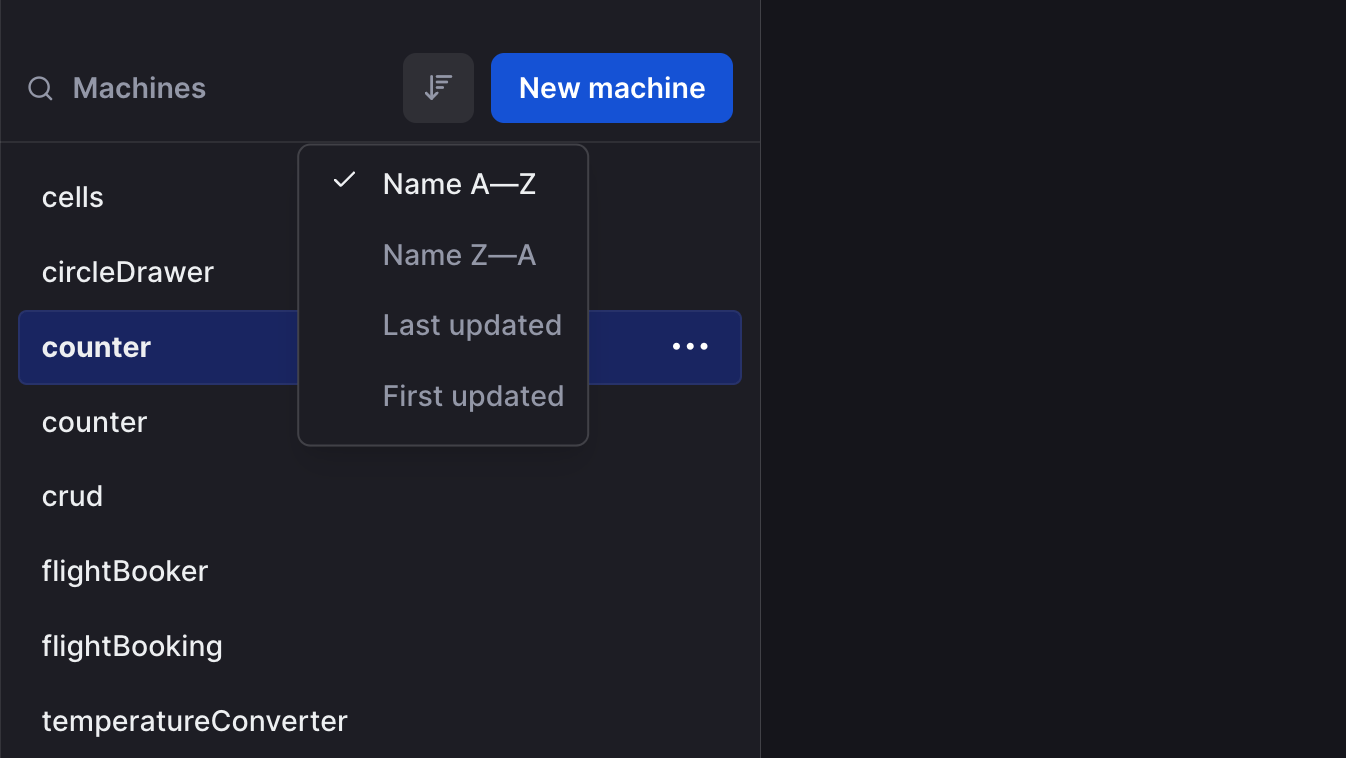1346x758 pixels.
Task: Select the temperatureConverter machine
Action: (x=194, y=721)
